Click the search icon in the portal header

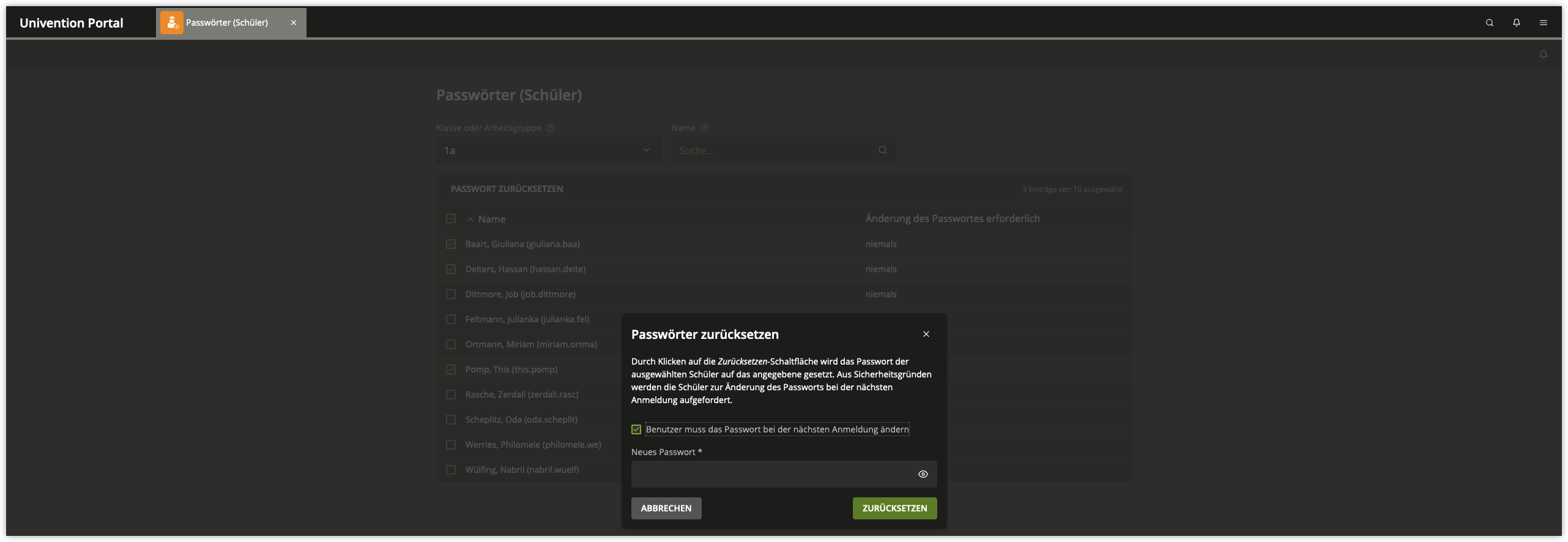(x=1490, y=23)
